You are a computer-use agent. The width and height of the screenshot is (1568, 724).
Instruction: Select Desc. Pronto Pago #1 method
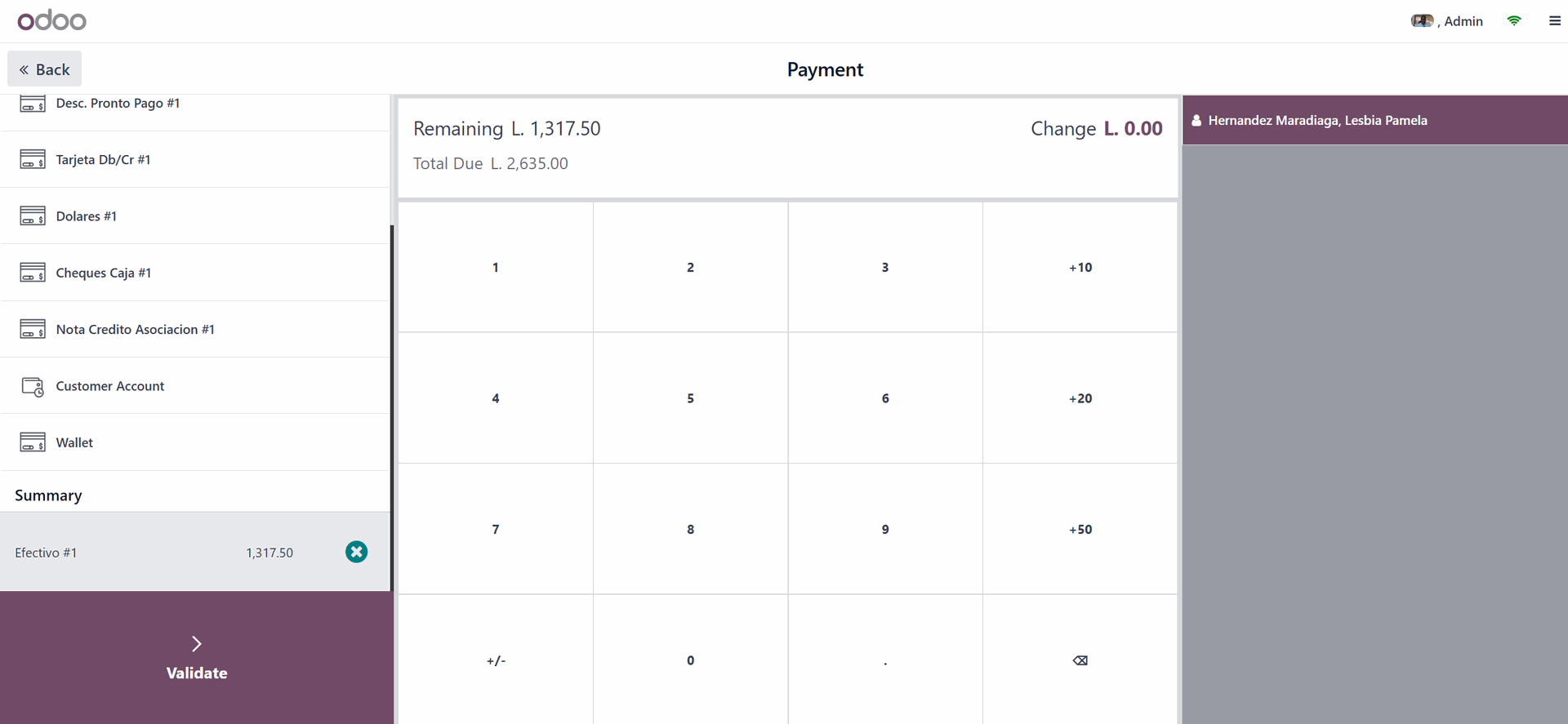(x=118, y=104)
